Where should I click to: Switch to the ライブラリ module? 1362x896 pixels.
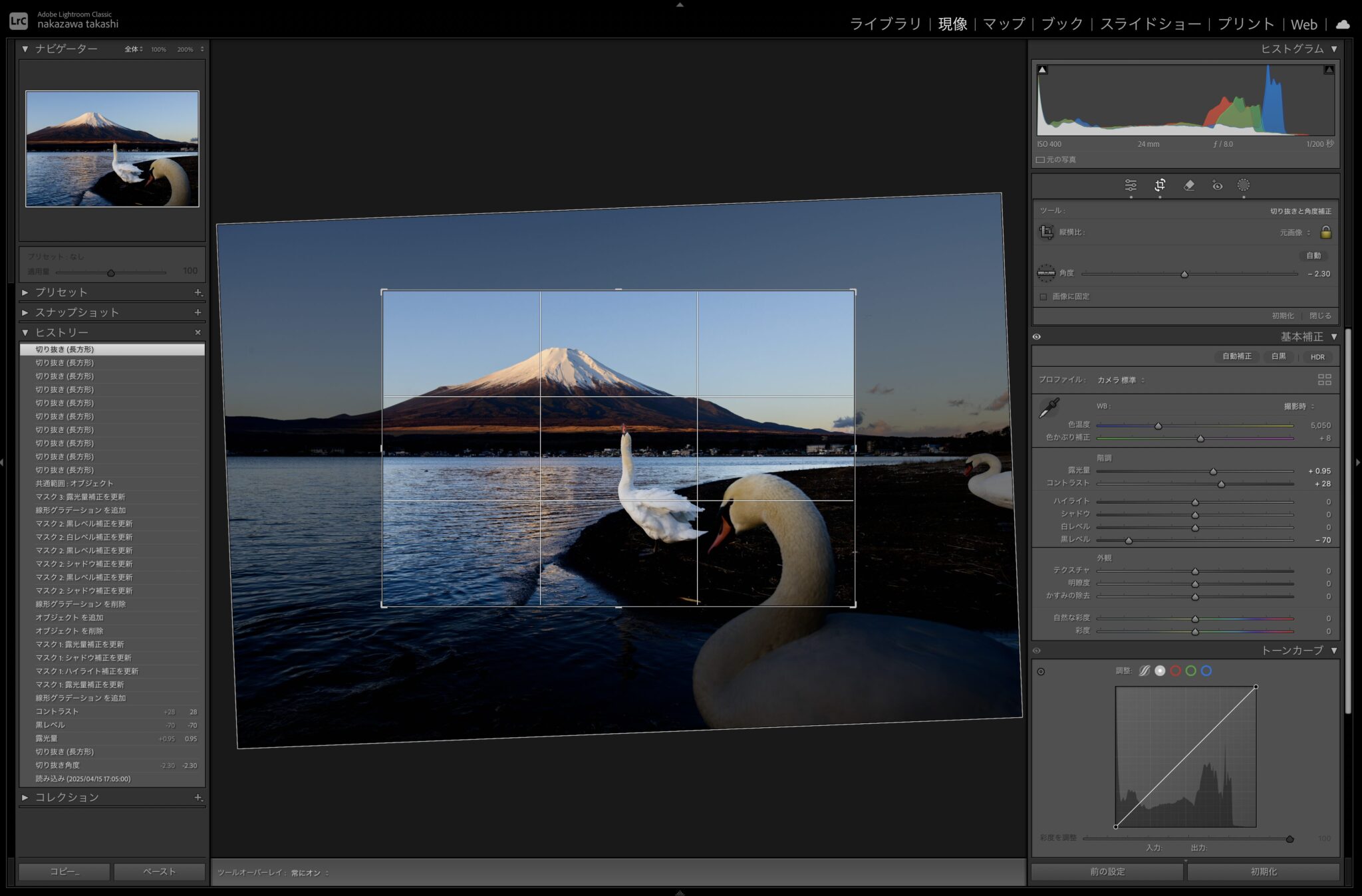885,25
